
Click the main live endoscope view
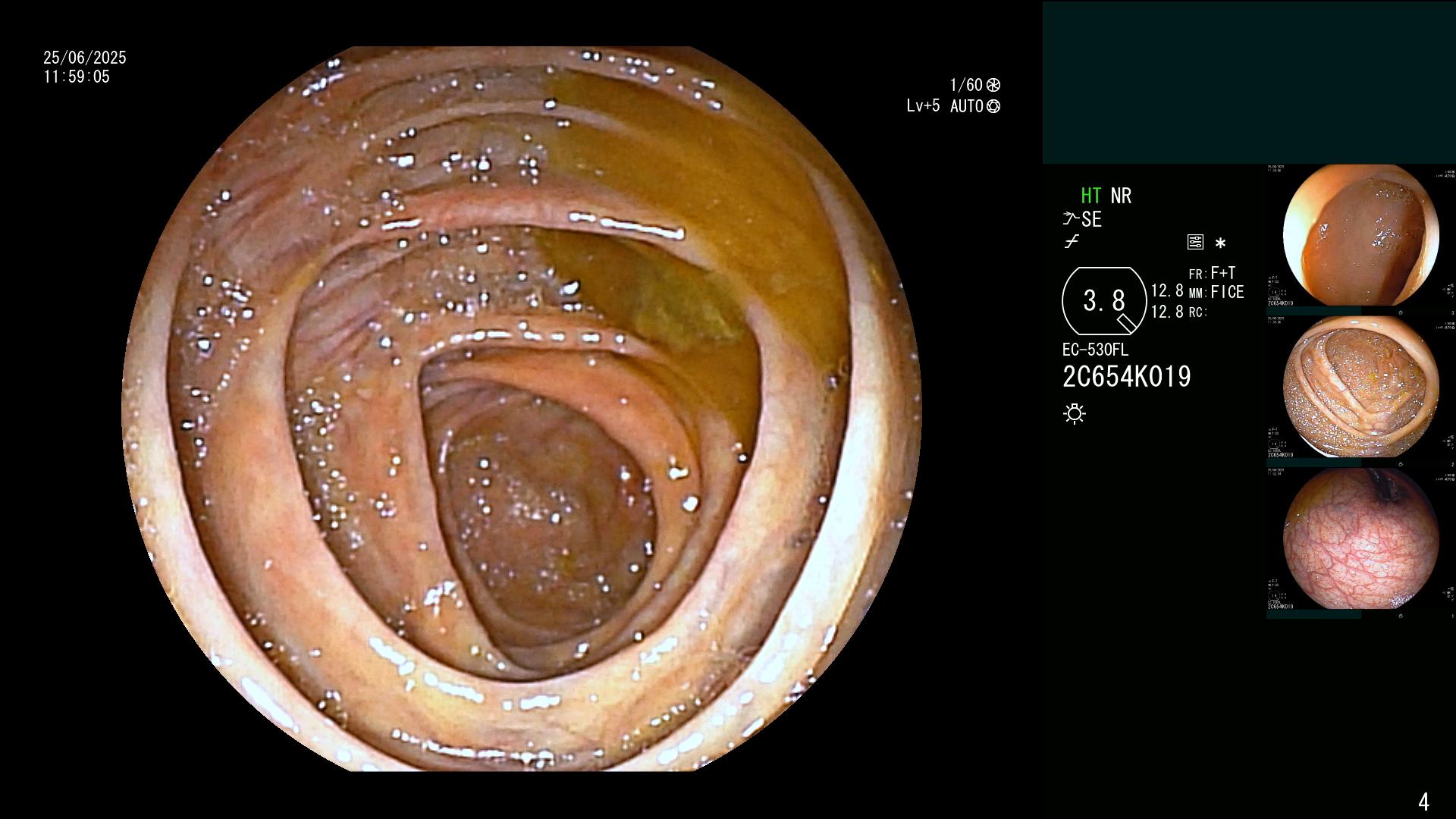pos(522,409)
